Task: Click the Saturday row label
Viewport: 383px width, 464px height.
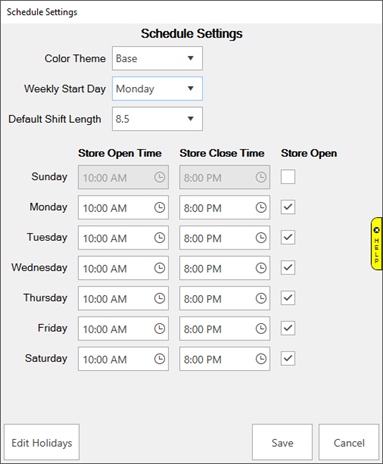Action: tap(46, 358)
